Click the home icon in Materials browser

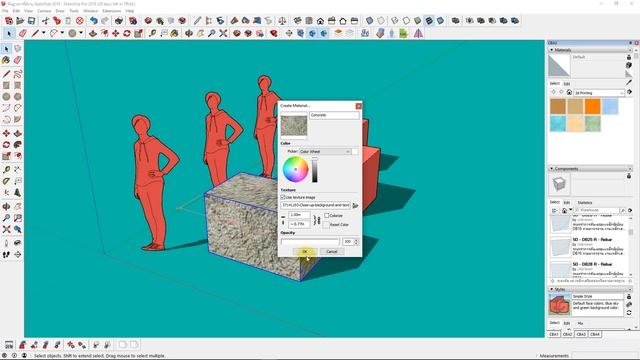tap(569, 93)
